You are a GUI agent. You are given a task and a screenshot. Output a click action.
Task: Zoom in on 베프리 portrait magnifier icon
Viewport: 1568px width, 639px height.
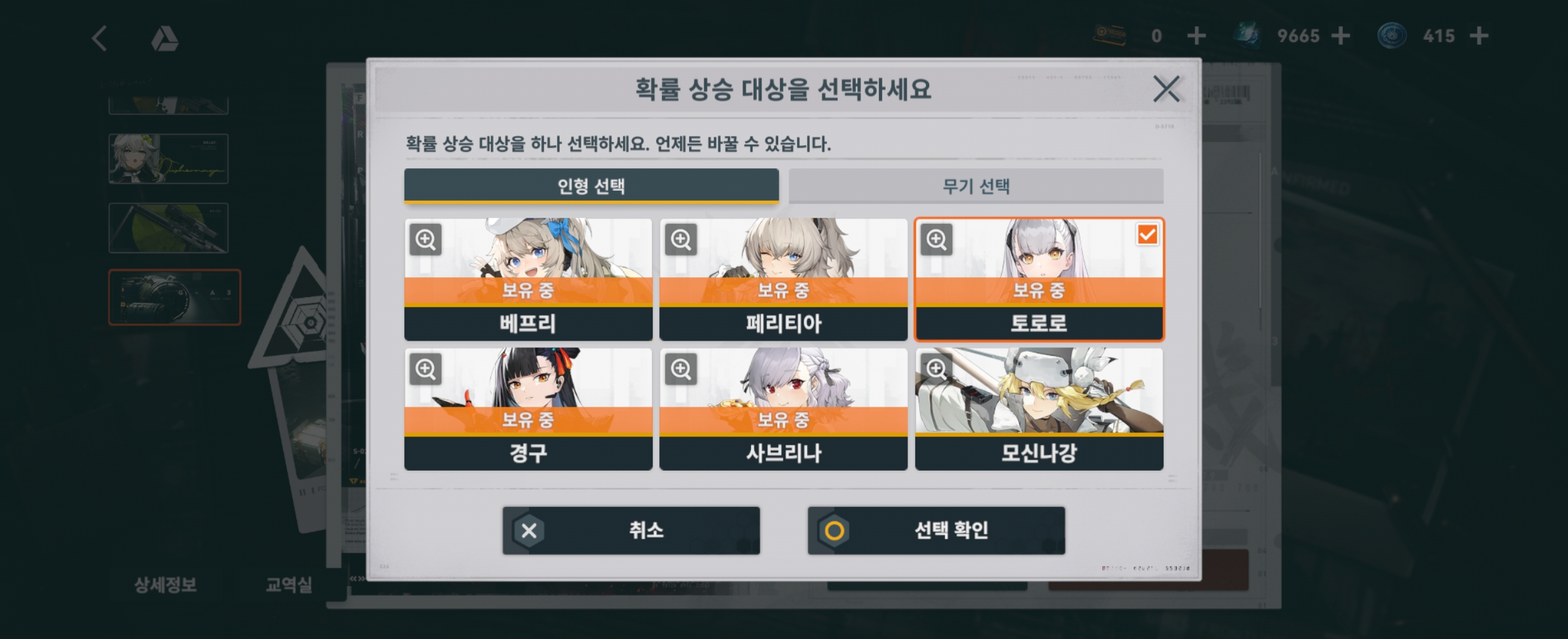point(426,240)
